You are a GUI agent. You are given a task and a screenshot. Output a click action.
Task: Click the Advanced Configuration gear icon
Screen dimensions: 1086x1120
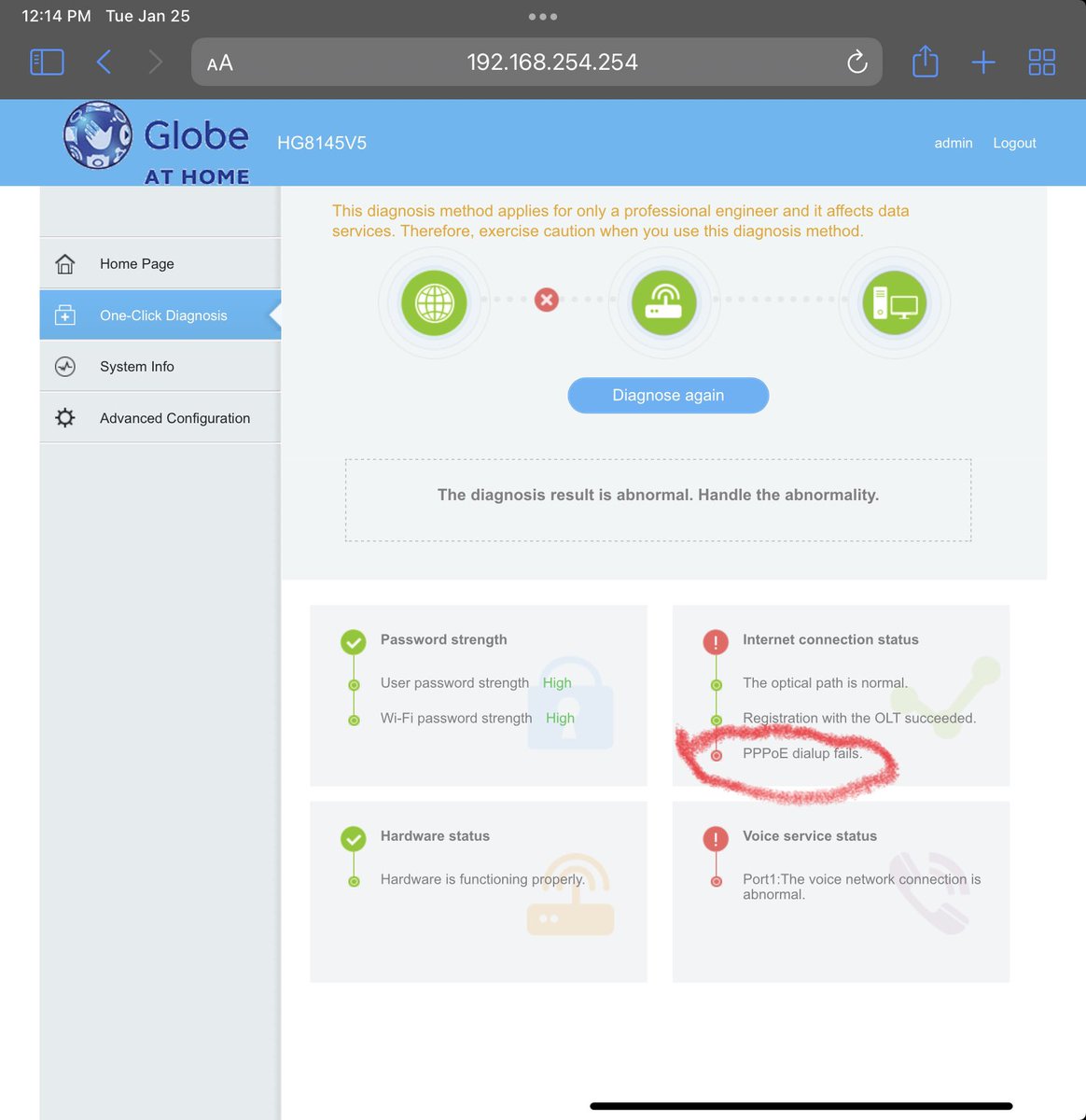[65, 418]
